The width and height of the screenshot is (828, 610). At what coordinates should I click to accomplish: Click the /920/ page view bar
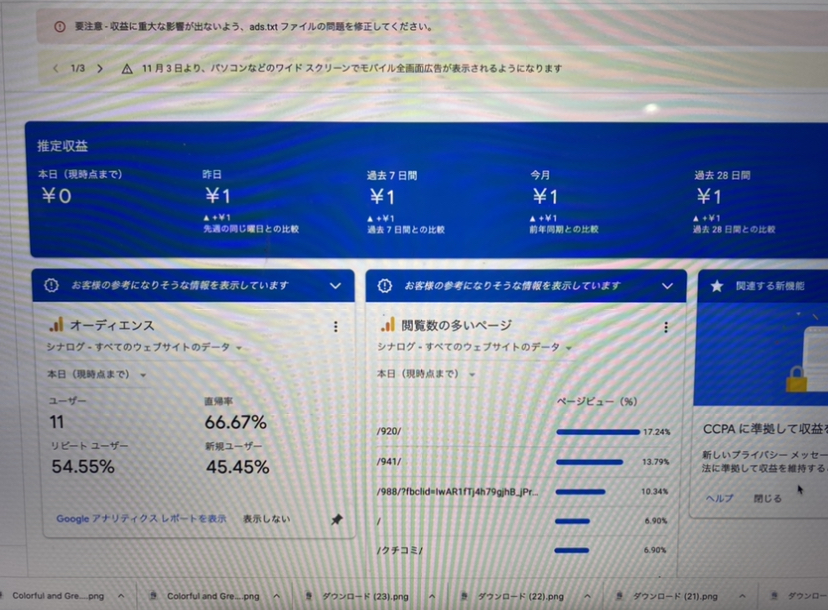tap(597, 432)
